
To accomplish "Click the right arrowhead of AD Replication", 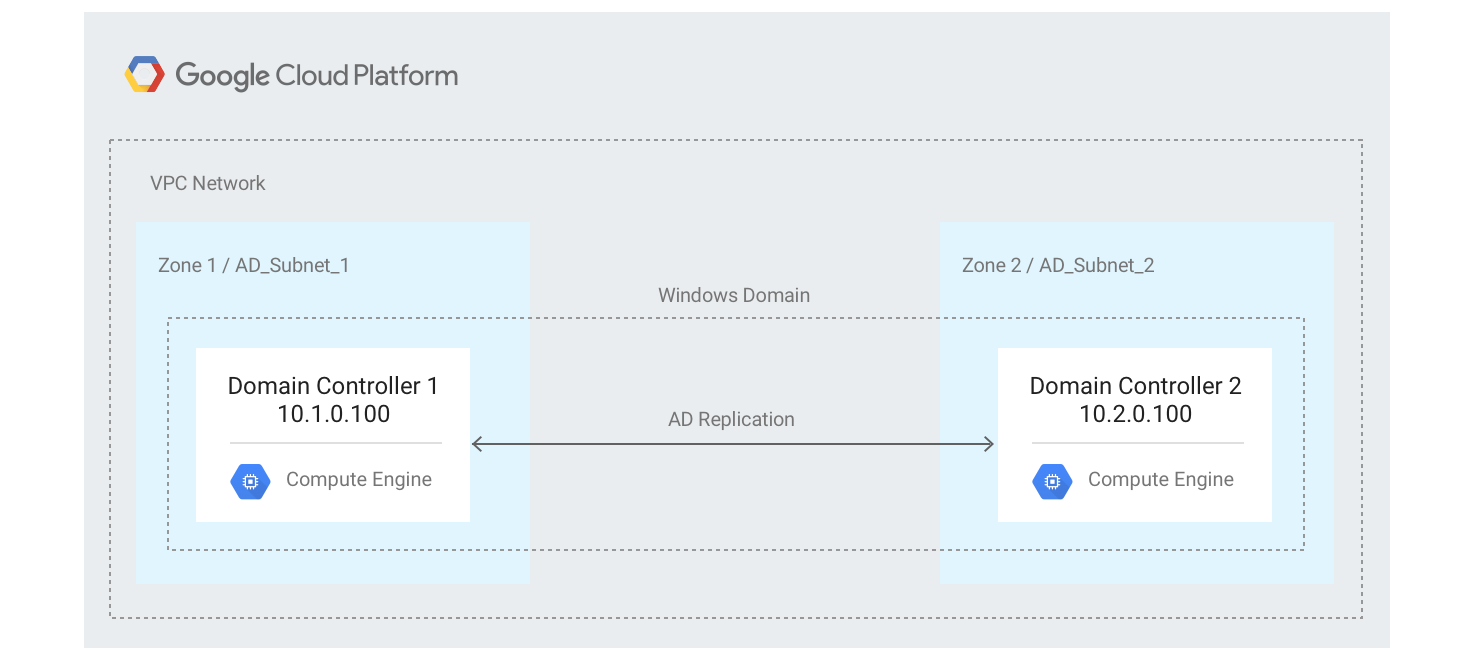I will point(989,443).
